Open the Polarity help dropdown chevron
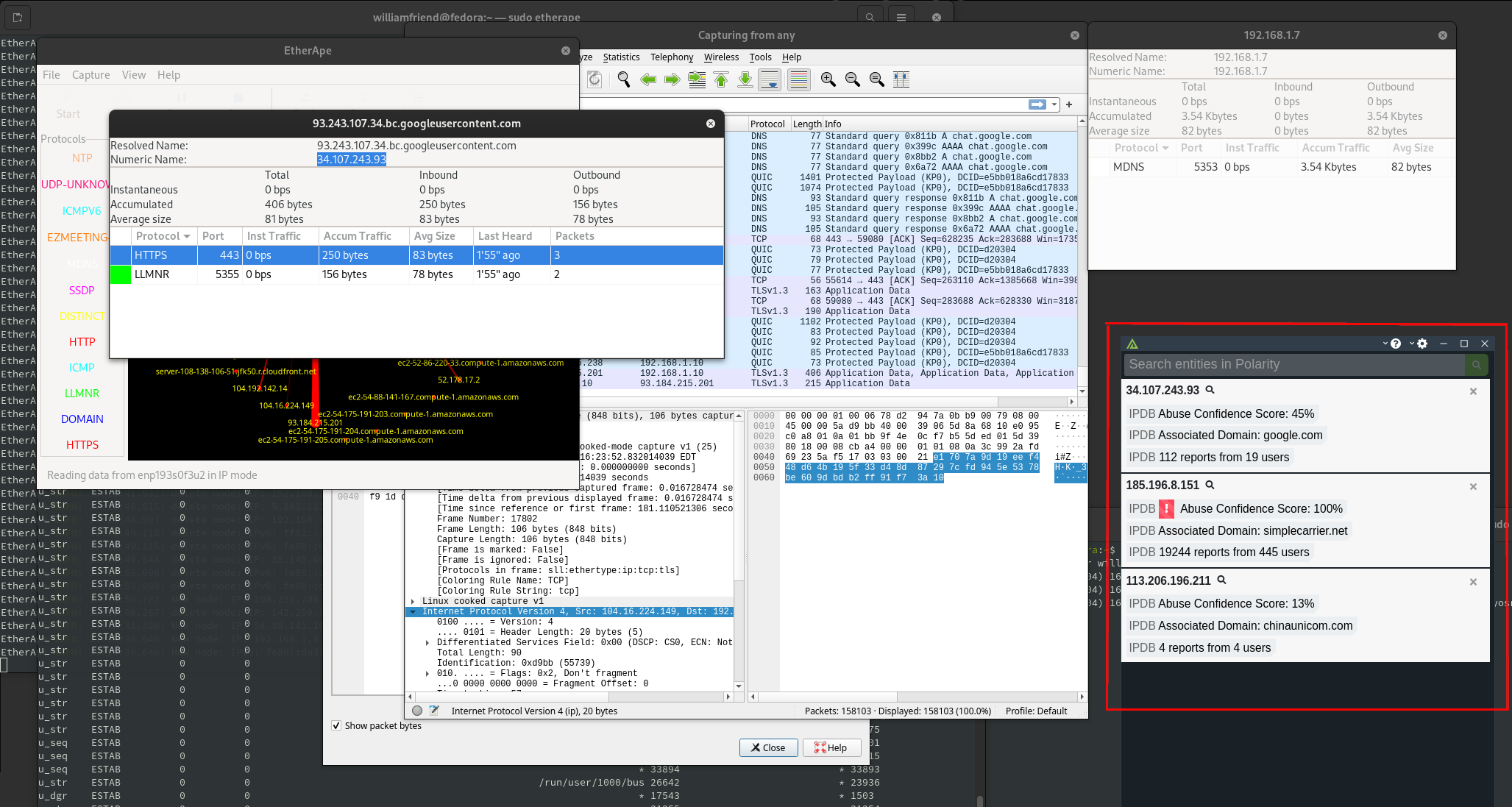 tap(1385, 344)
